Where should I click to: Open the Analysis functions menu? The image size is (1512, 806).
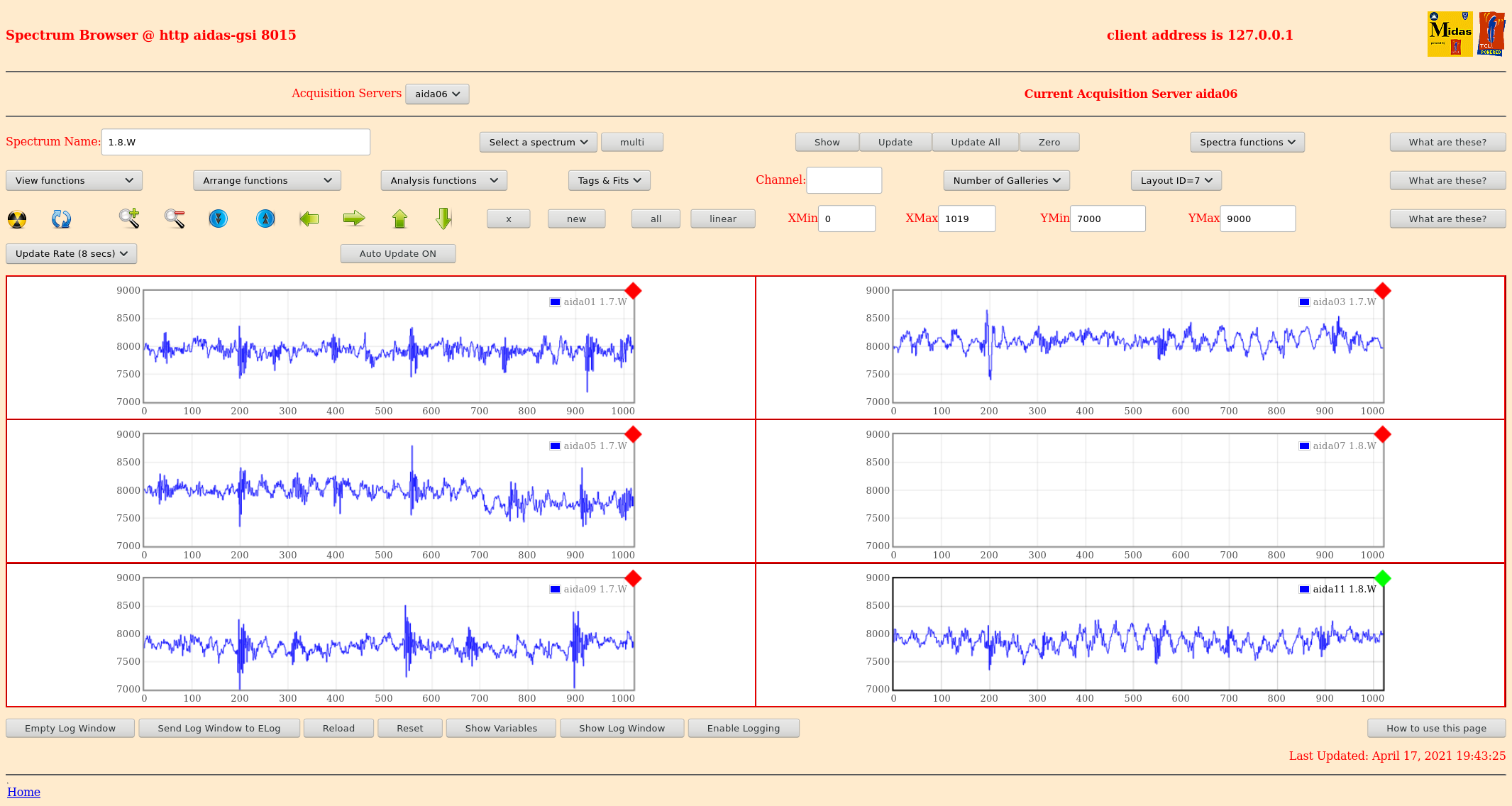pyautogui.click(x=443, y=180)
